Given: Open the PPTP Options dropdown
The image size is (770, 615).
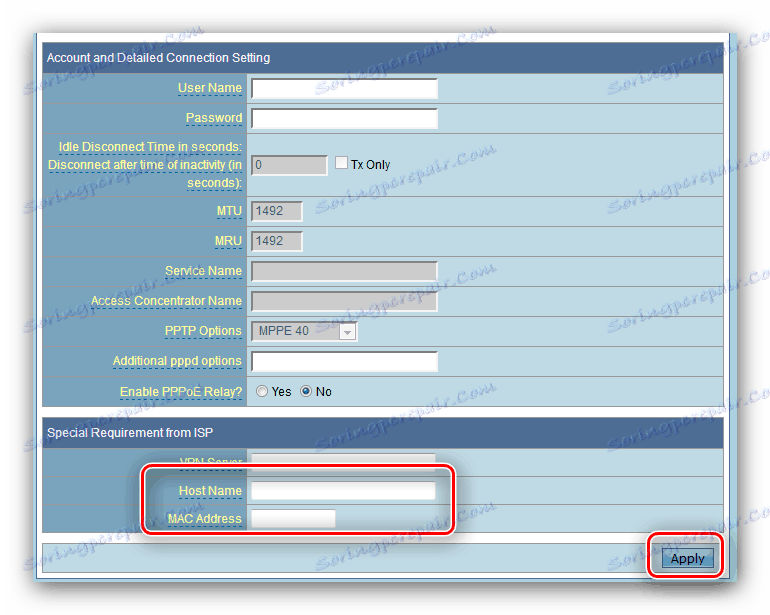Looking at the screenshot, I should click(x=303, y=332).
